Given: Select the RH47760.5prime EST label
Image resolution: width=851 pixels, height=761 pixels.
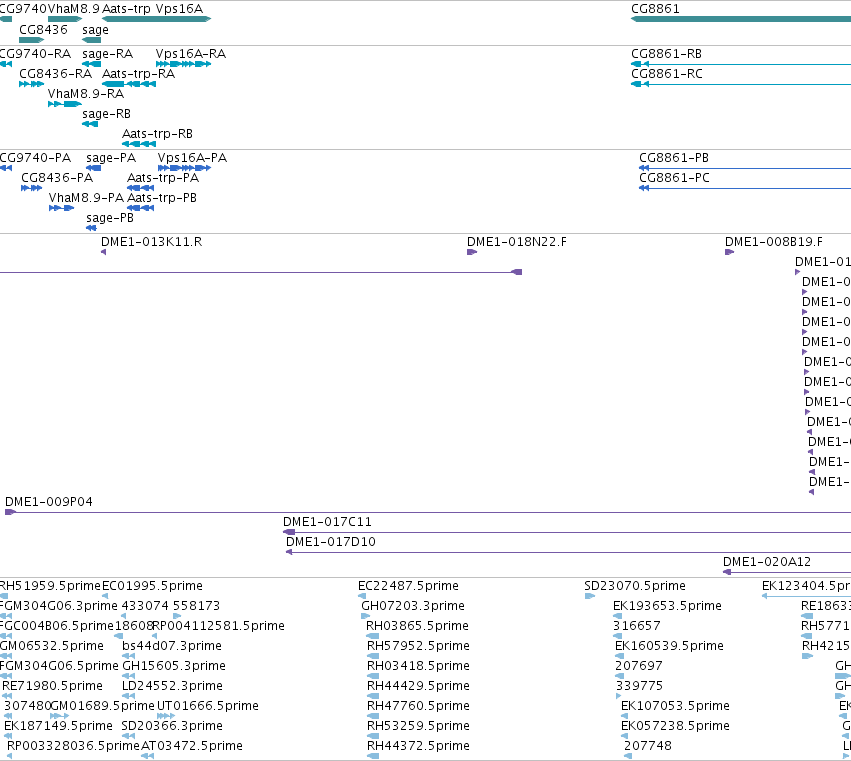Looking at the screenshot, I should (x=418, y=707).
